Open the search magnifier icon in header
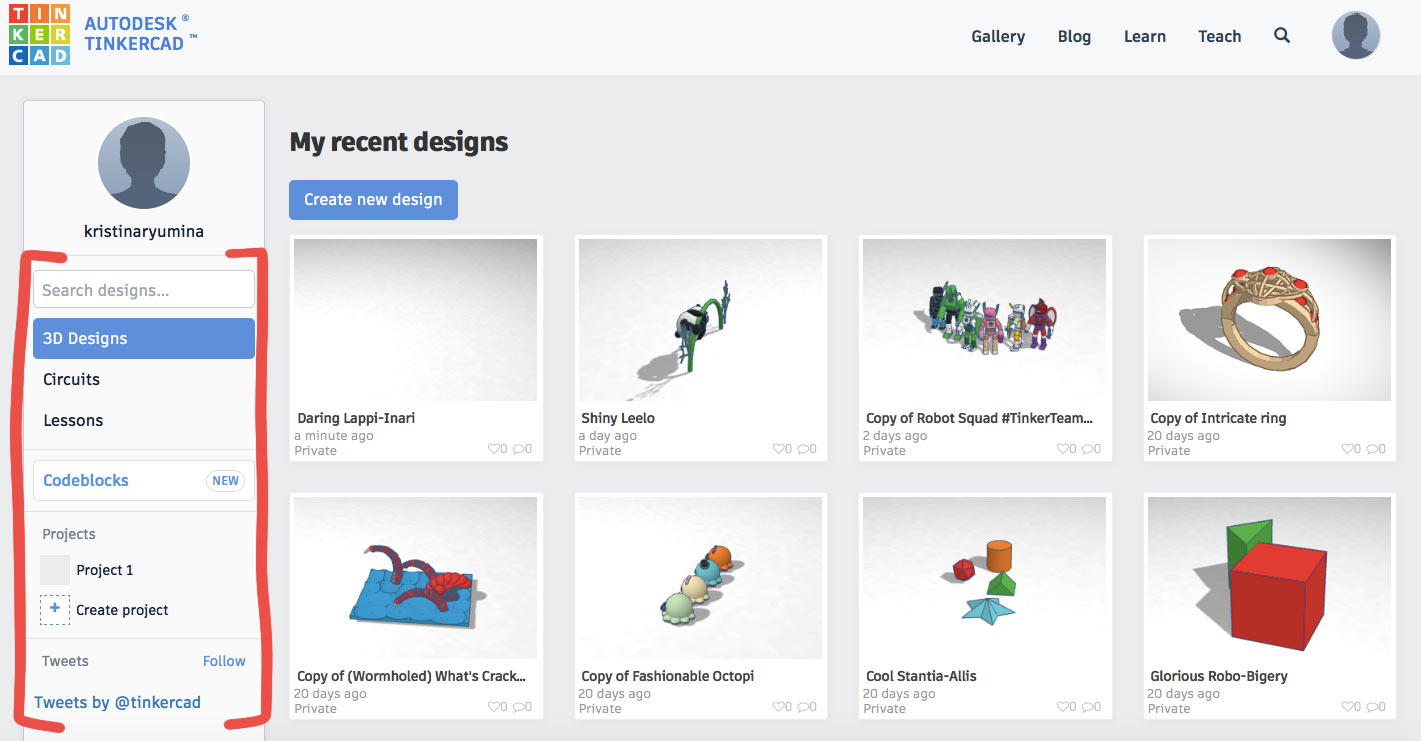The height and width of the screenshot is (741, 1421). tap(1282, 36)
